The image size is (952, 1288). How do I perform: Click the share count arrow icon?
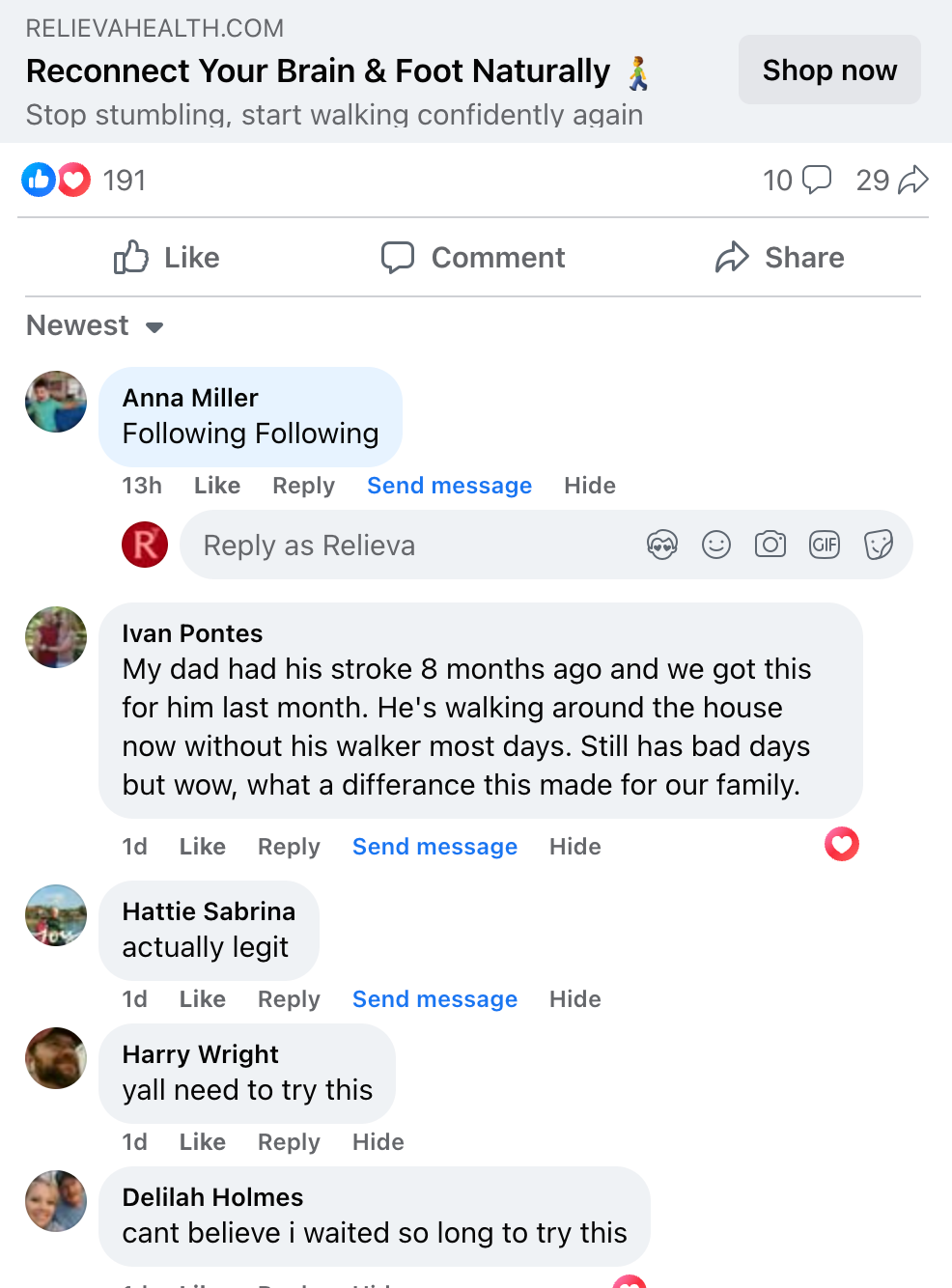[912, 180]
